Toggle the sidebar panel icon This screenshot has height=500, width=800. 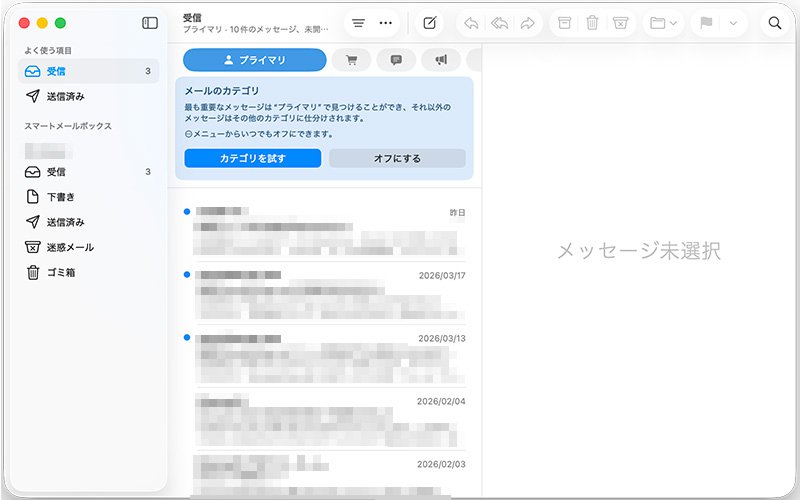tap(149, 23)
